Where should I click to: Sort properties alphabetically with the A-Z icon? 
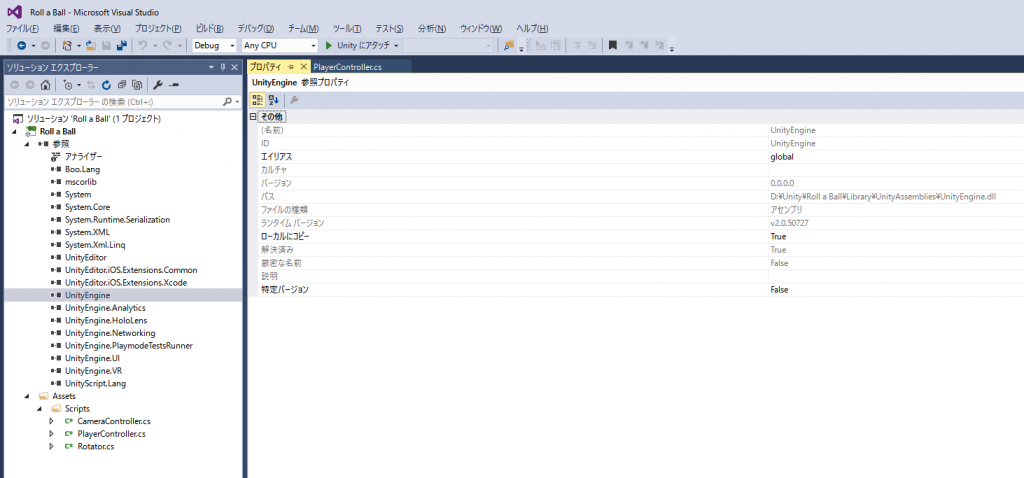click(x=274, y=100)
